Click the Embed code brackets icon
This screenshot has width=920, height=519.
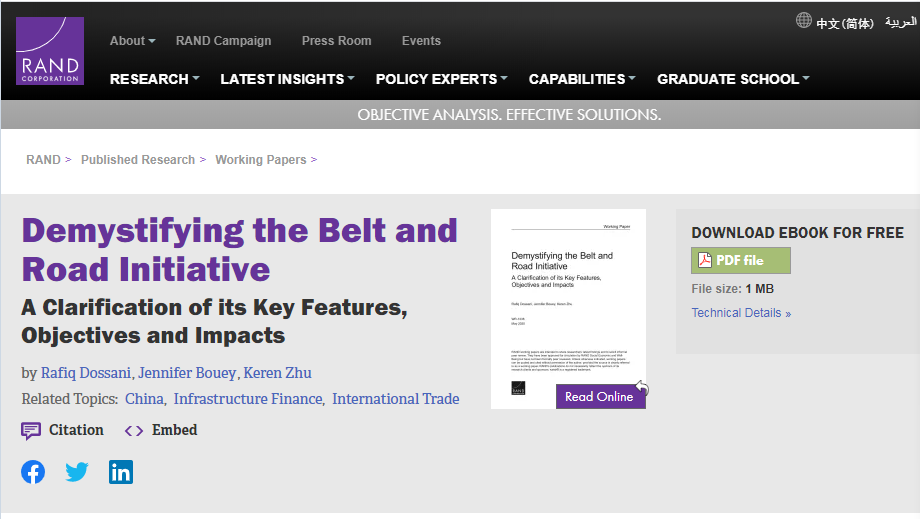pyautogui.click(x=134, y=431)
